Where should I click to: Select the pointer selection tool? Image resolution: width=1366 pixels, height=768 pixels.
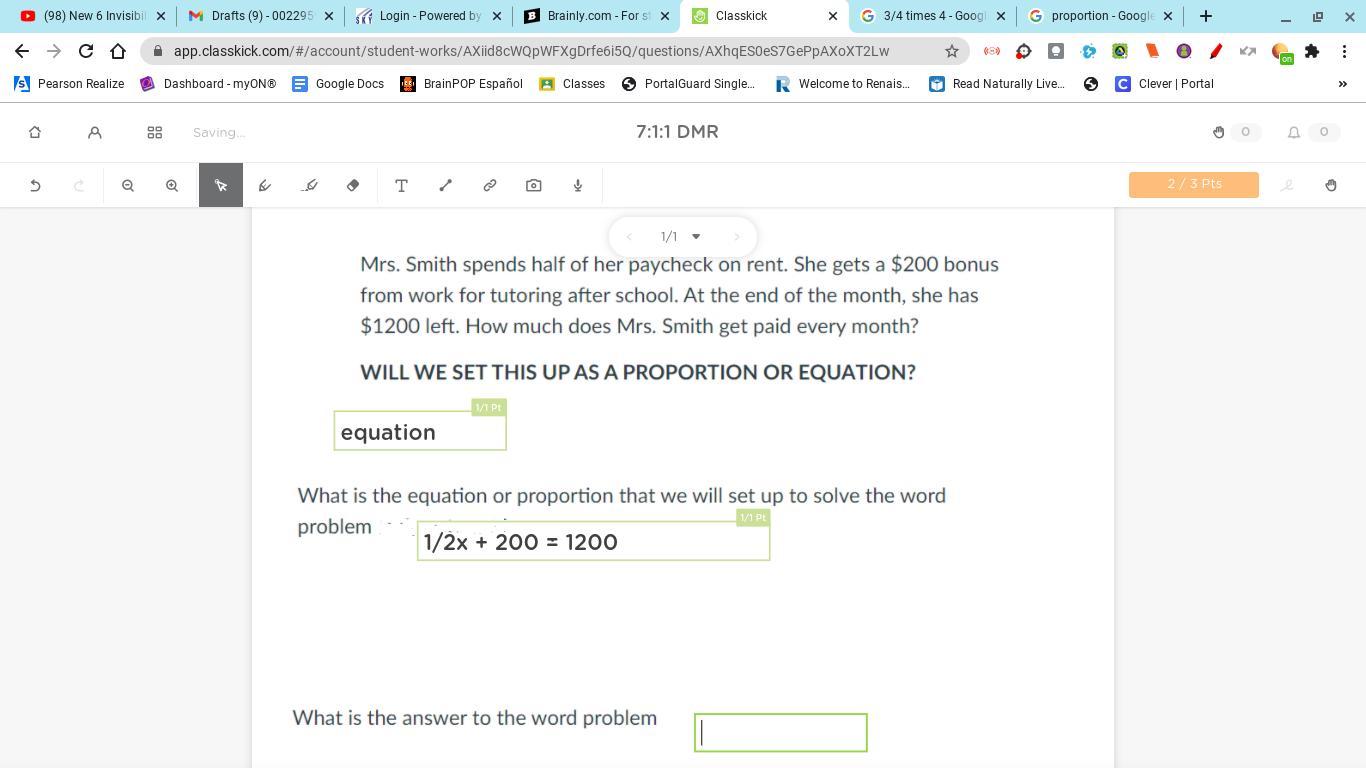pos(221,185)
